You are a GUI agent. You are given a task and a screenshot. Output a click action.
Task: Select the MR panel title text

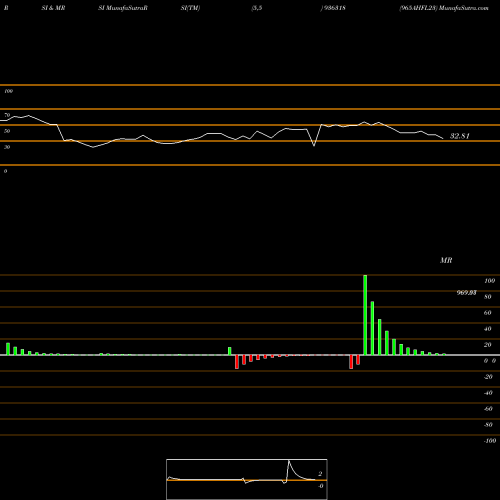[x=446, y=260]
